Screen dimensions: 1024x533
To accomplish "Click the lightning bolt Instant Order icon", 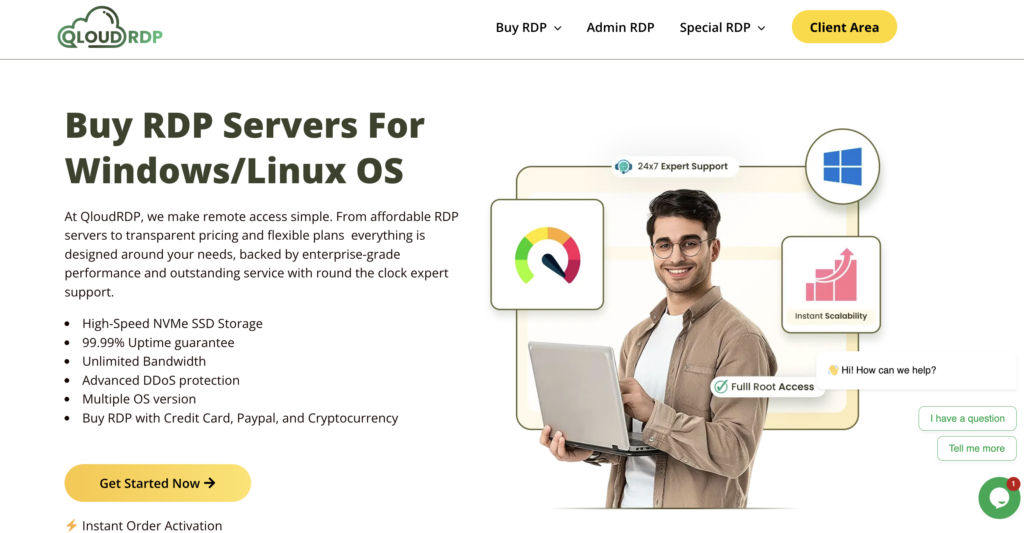I will click(x=71, y=525).
